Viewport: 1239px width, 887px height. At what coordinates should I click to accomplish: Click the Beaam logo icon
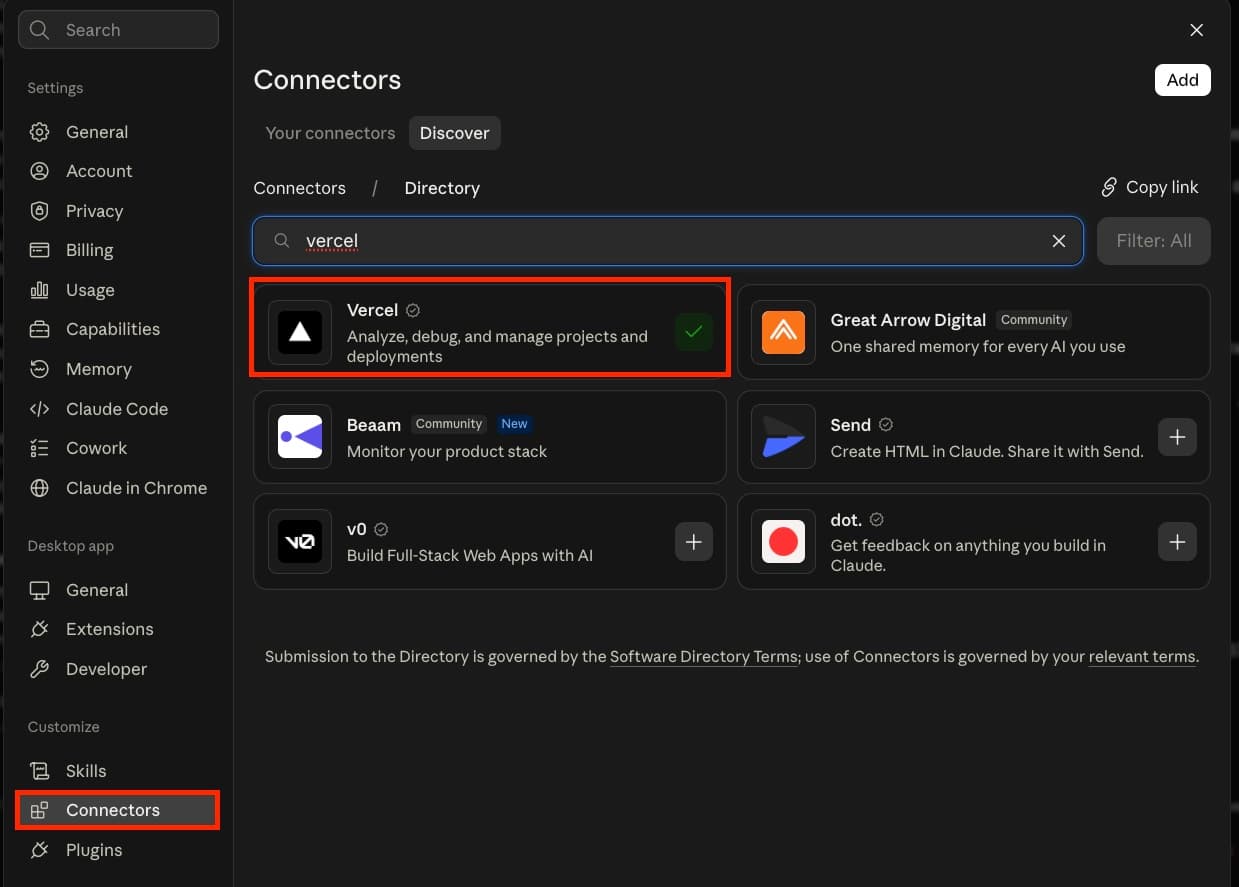[x=300, y=437]
